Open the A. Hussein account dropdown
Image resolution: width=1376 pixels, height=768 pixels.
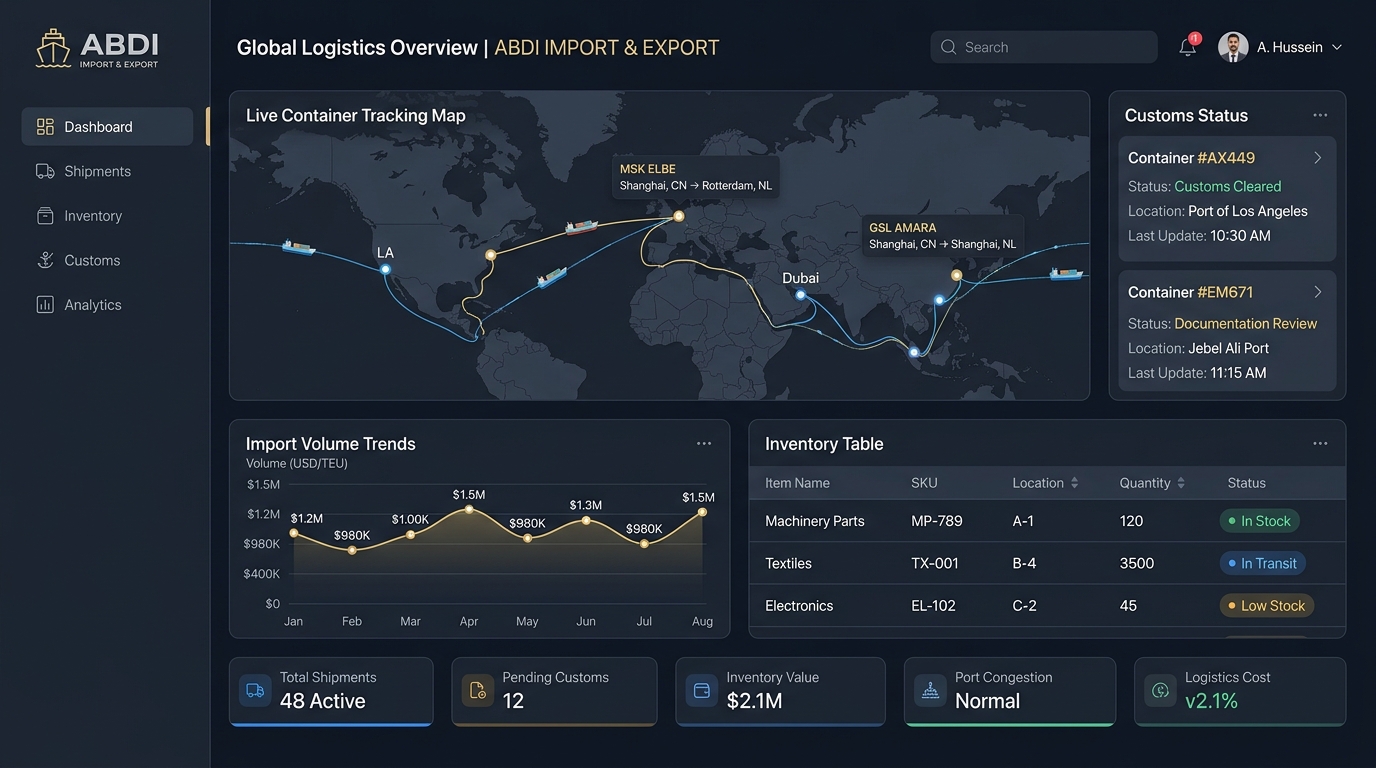pyautogui.click(x=1337, y=47)
